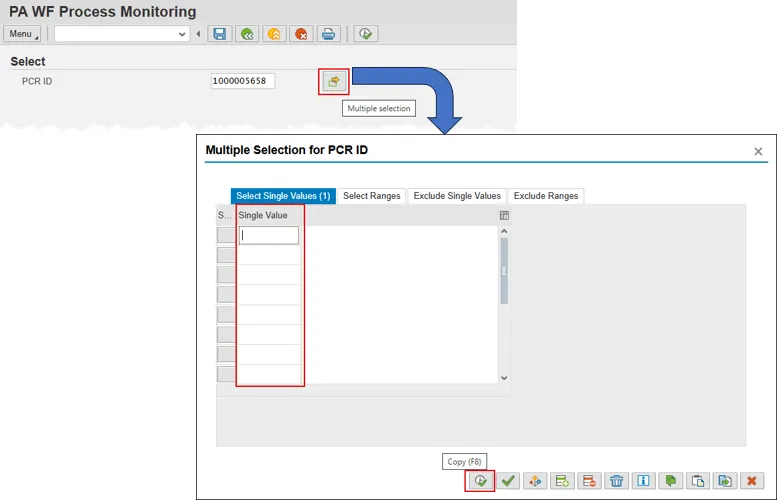Click the green Multiple Selection icon in dialog footer
The height and width of the screenshot is (500, 777).
coord(670,481)
